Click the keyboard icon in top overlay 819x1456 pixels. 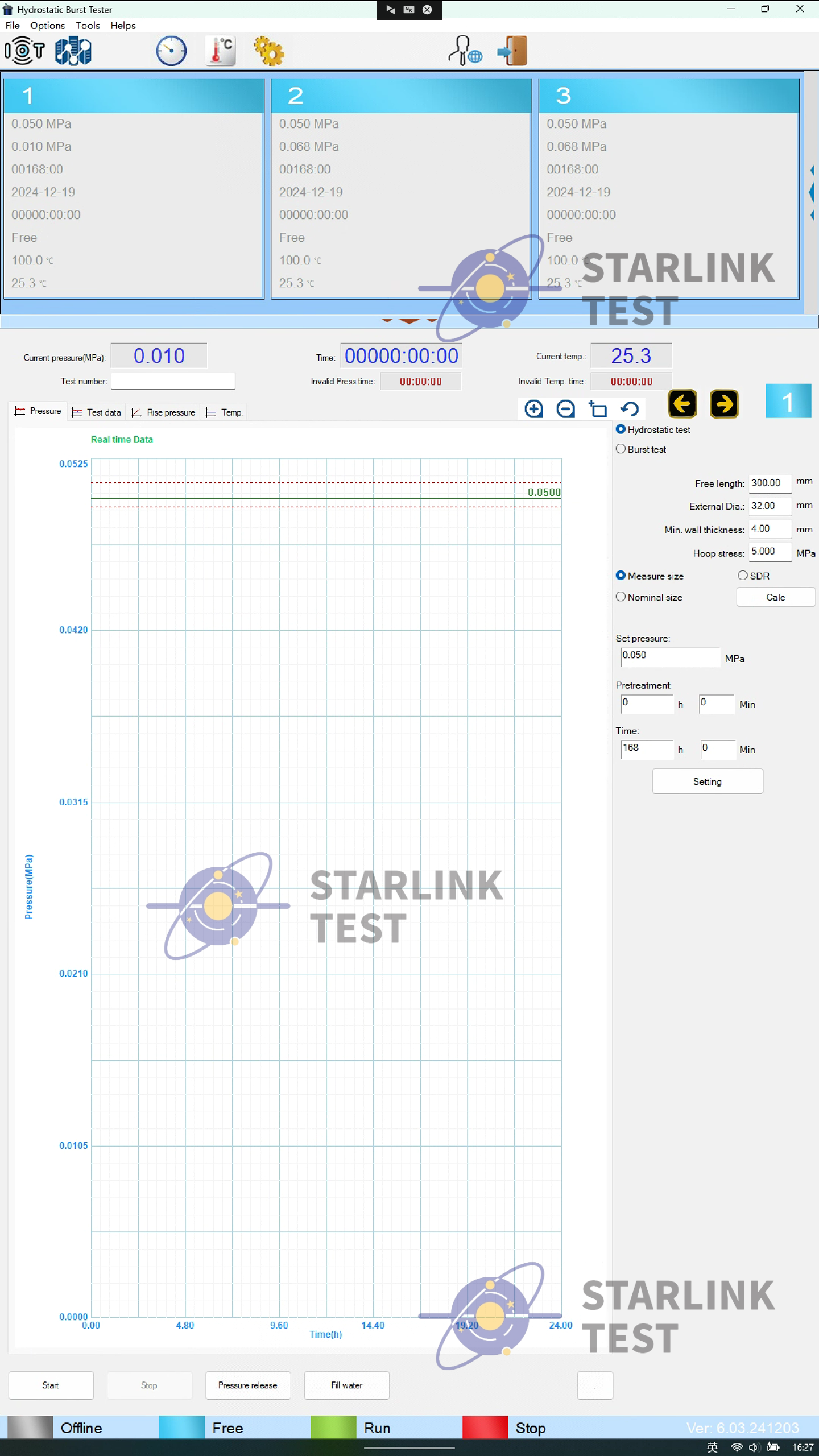pos(409,10)
